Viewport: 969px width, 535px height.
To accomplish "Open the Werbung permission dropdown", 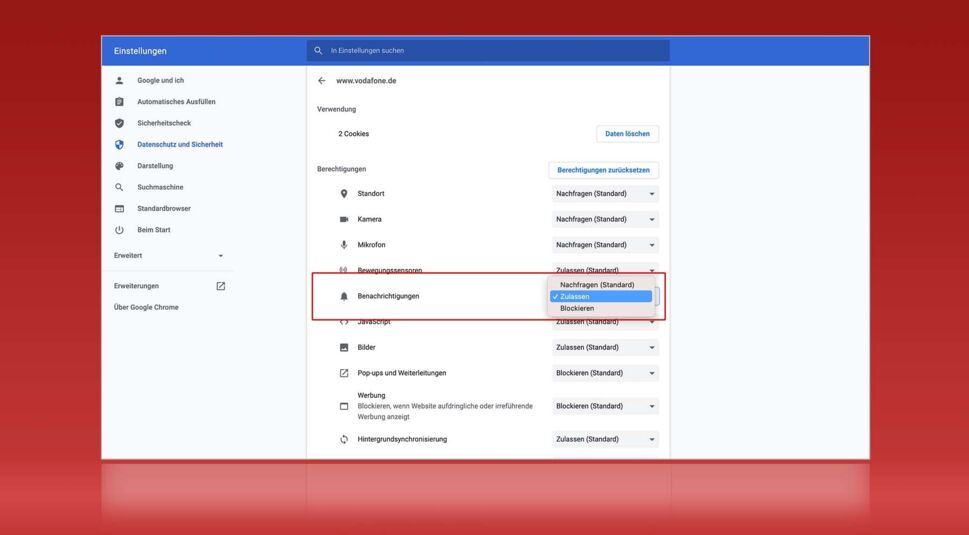I will tap(605, 407).
